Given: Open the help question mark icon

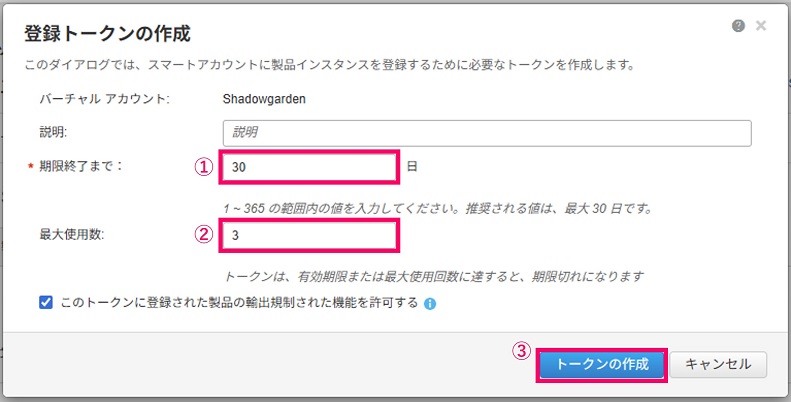Looking at the screenshot, I should coord(738,26).
